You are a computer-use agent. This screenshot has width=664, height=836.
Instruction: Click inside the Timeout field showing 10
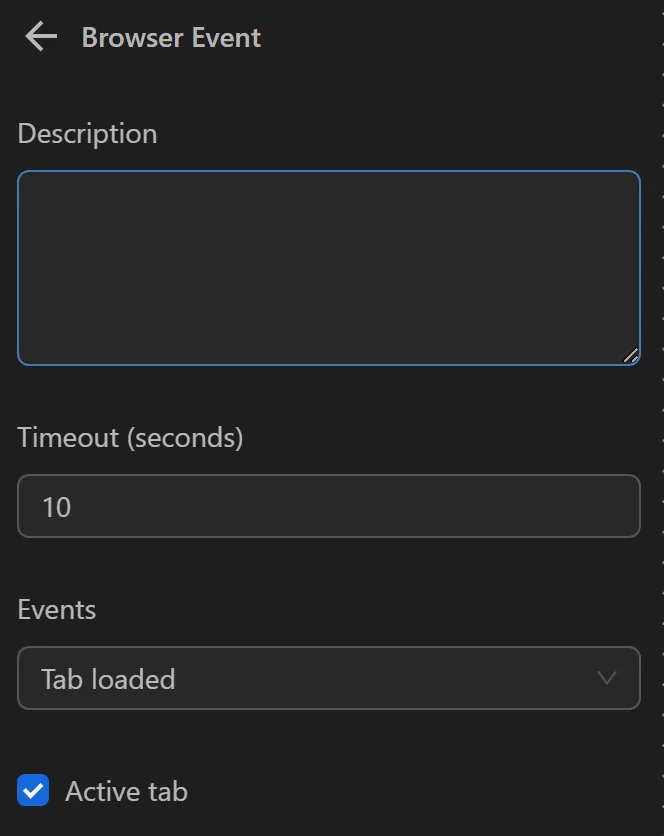pos(328,506)
